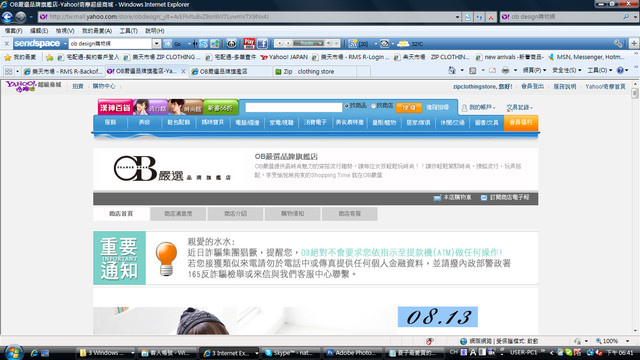
Task: Select the search-by-product radio button
Action: click(347, 106)
